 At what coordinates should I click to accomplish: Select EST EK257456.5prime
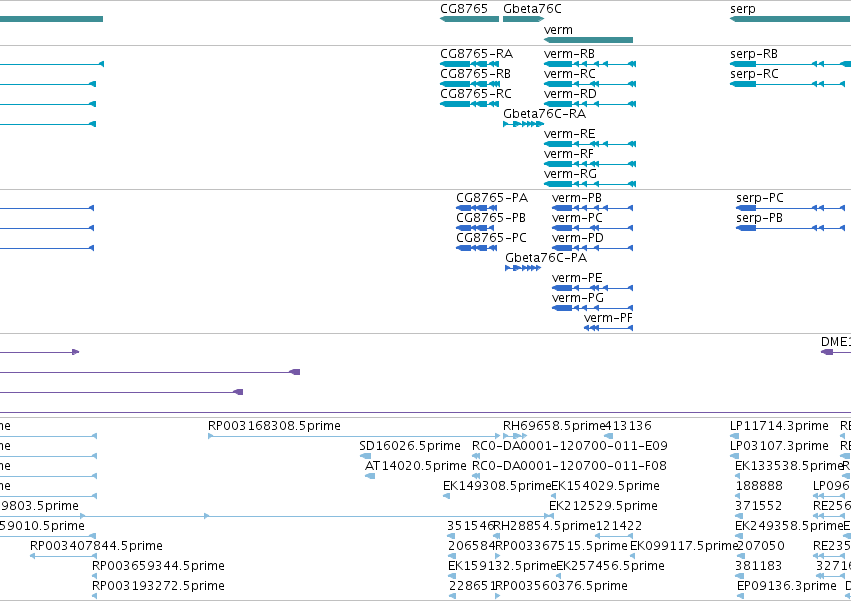click(x=558, y=577)
